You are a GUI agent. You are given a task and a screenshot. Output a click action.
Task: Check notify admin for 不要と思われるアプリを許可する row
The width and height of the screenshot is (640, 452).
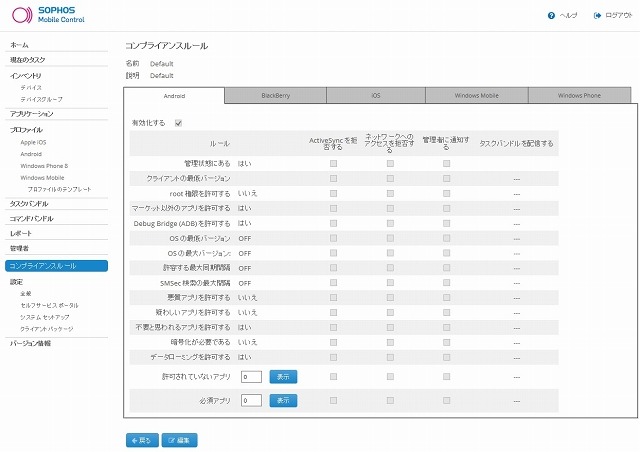point(447,327)
